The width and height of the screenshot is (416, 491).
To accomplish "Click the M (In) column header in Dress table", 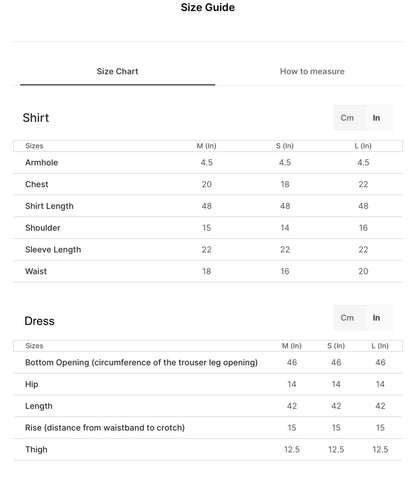I will pyautogui.click(x=292, y=346).
